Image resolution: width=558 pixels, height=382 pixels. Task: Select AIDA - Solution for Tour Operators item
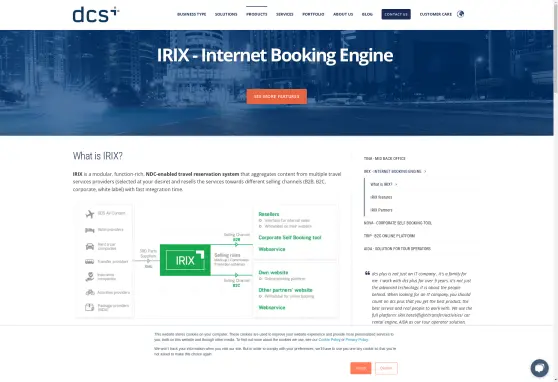397,248
